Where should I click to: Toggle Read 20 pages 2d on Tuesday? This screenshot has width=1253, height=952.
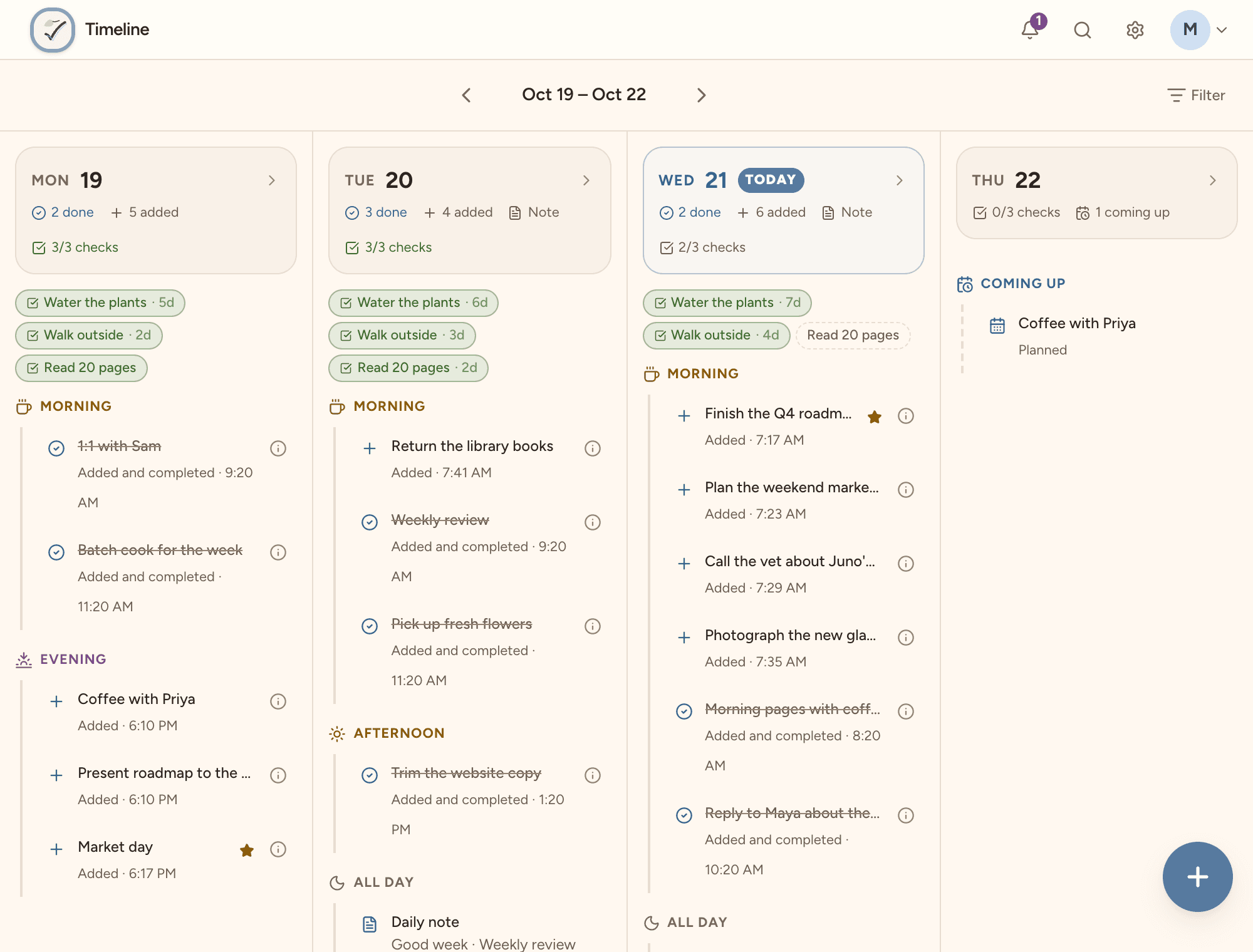tap(408, 368)
